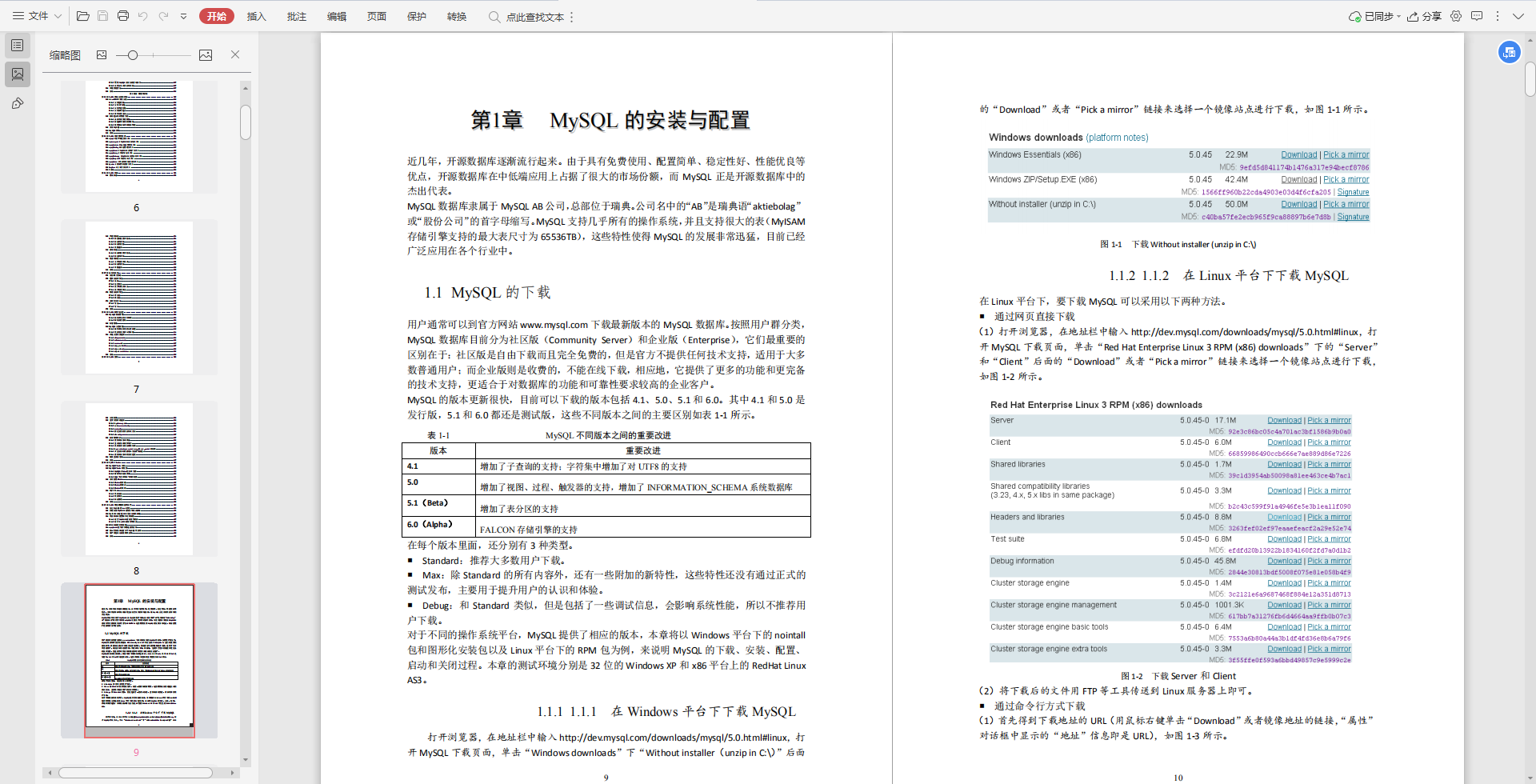
Task: Click the blue floating convert-to-Word button
Action: (1509, 52)
